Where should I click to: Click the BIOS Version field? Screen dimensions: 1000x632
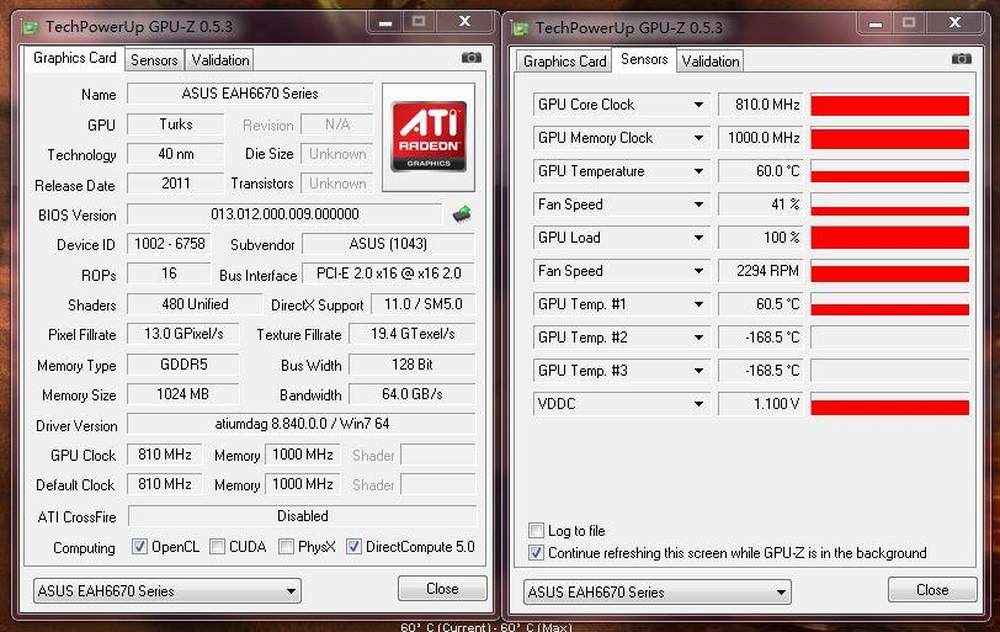coord(284,214)
